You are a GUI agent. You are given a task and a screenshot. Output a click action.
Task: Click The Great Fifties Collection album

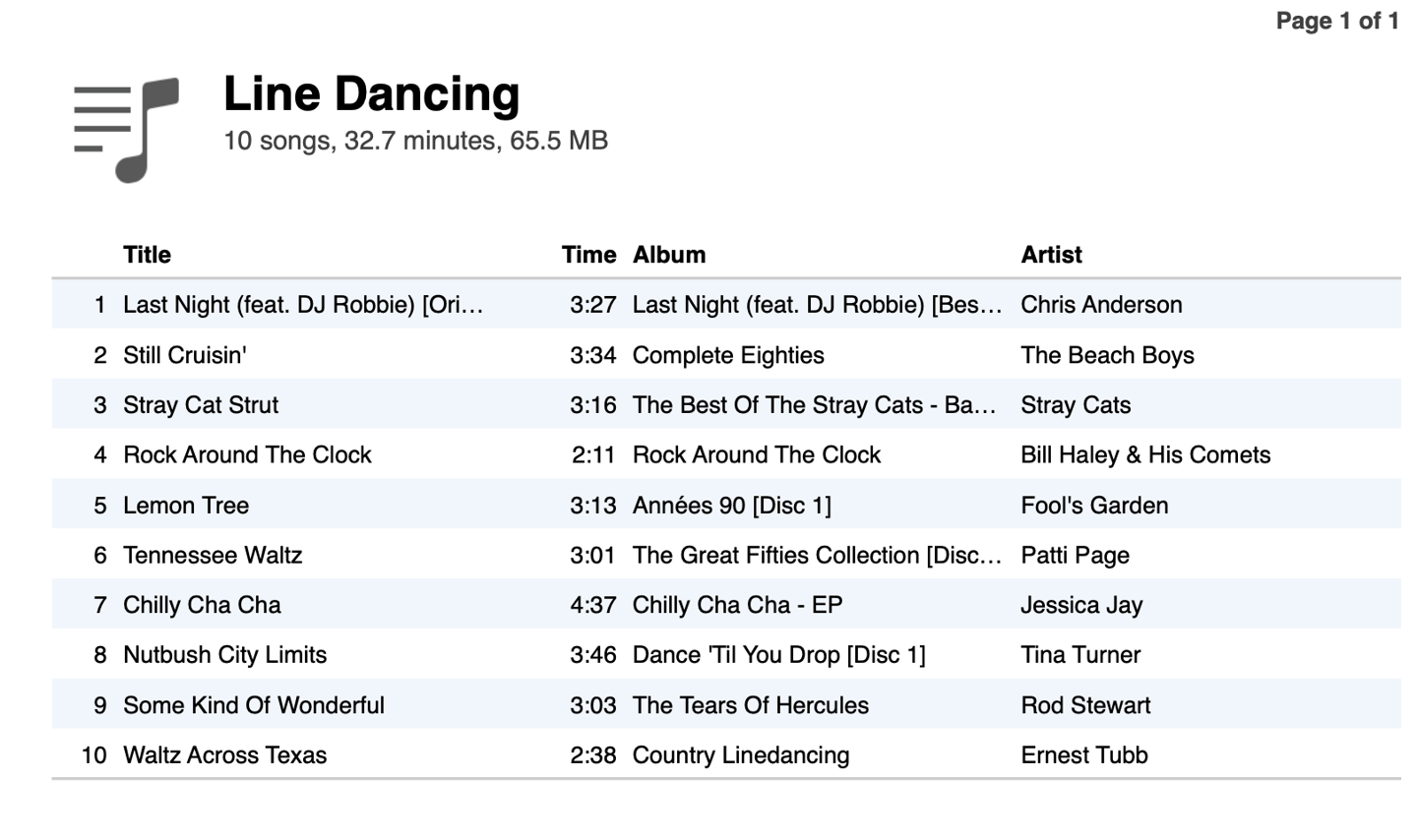(x=817, y=556)
